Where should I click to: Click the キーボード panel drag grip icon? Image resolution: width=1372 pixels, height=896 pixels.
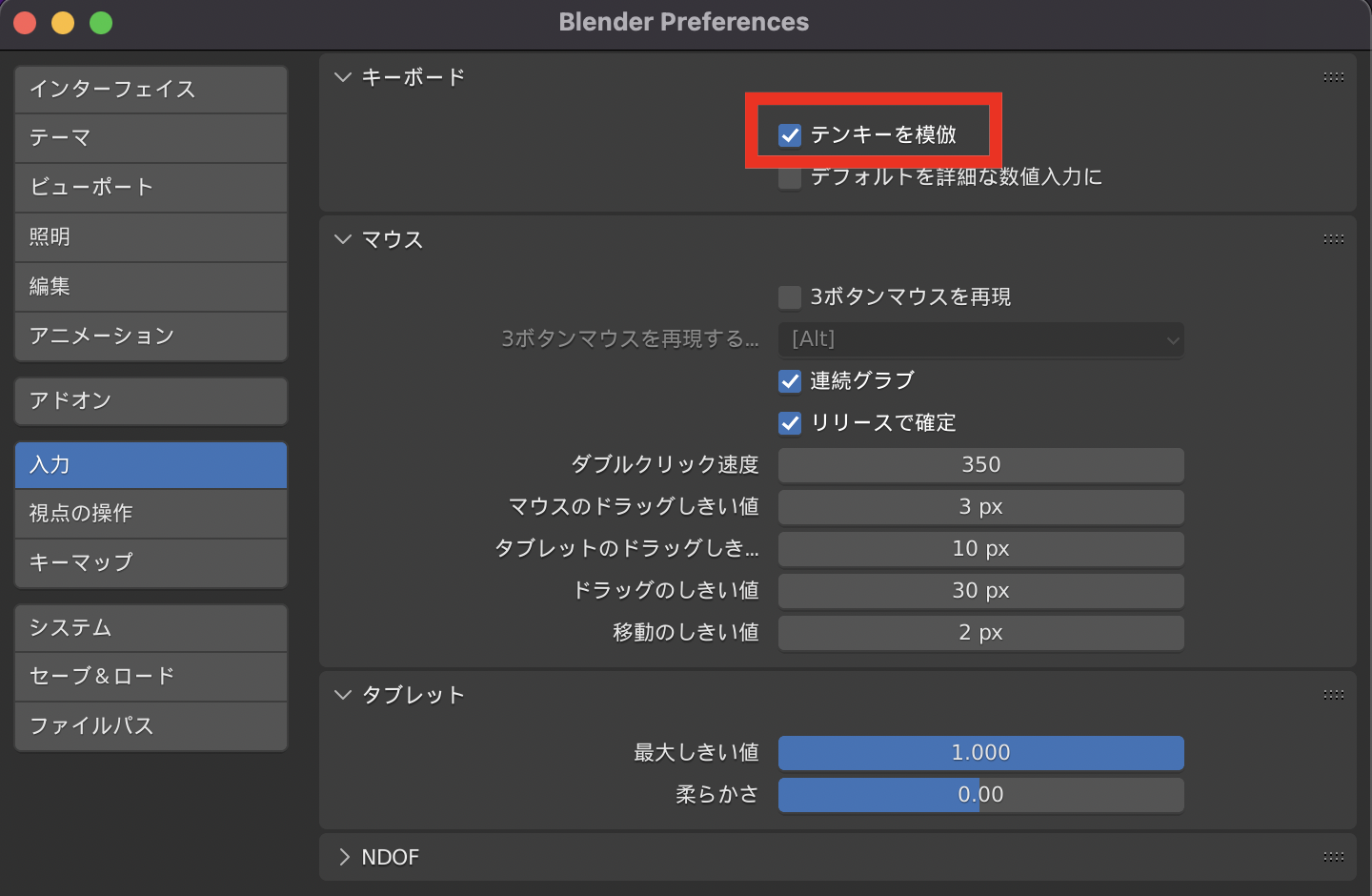[1334, 77]
